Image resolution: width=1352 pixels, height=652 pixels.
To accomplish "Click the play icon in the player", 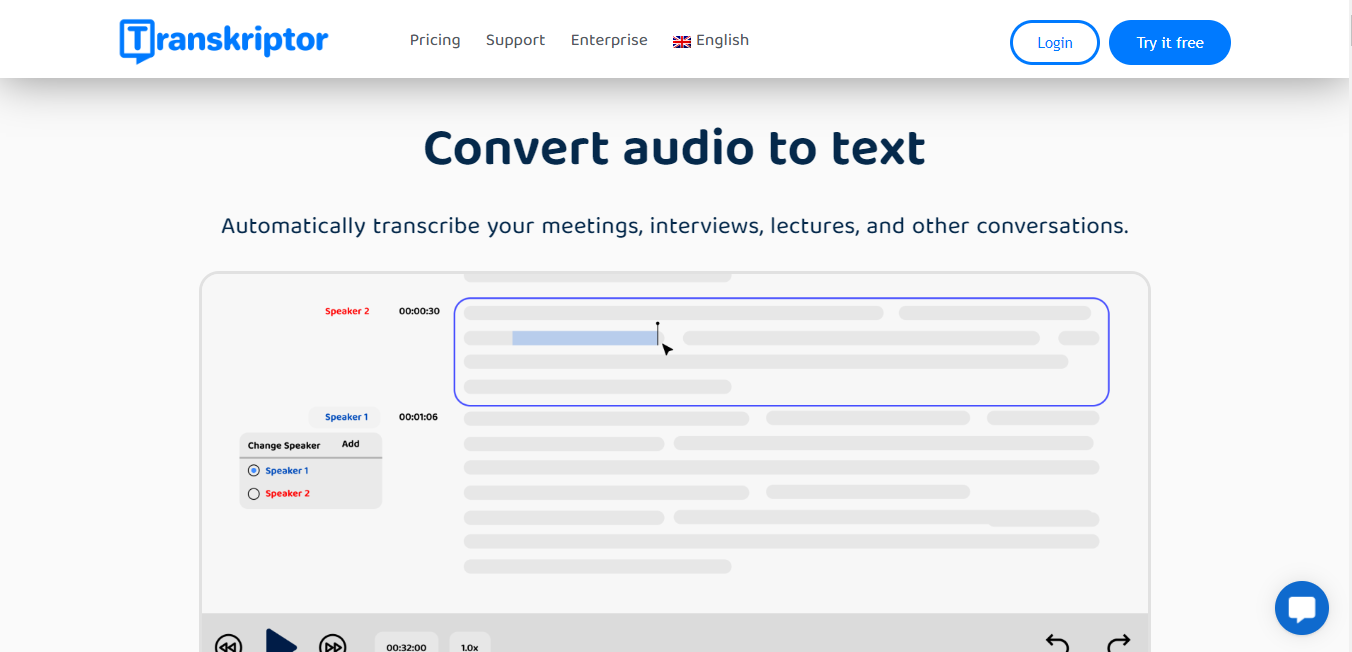I will (281, 641).
